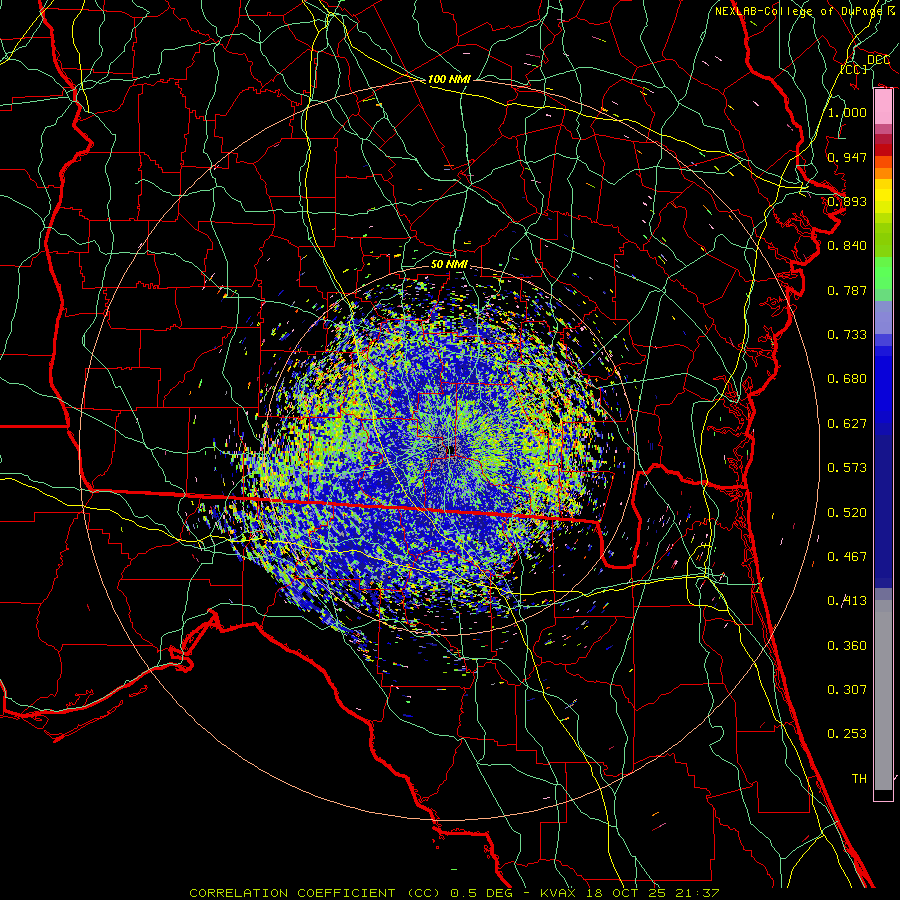Click the radar site at the echo center

point(451,449)
